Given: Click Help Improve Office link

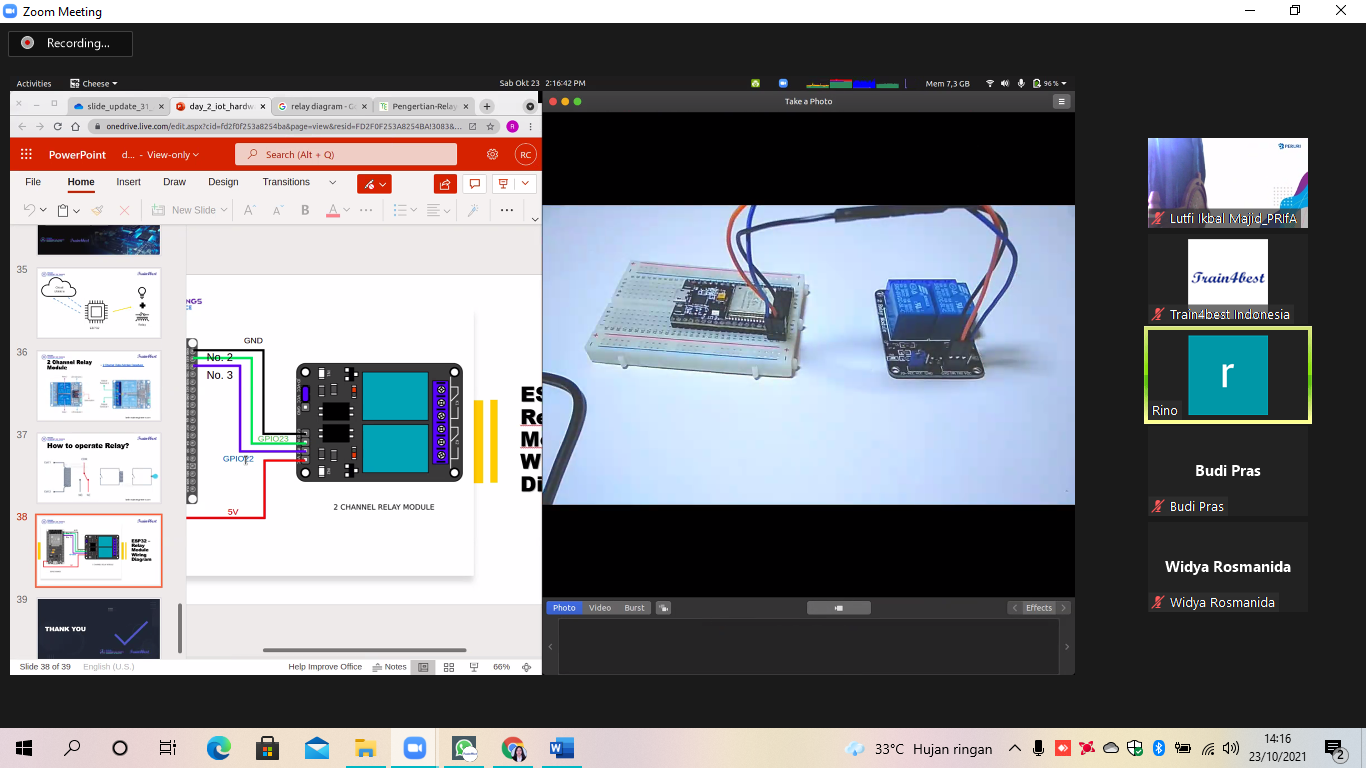Looking at the screenshot, I should (x=325, y=667).
